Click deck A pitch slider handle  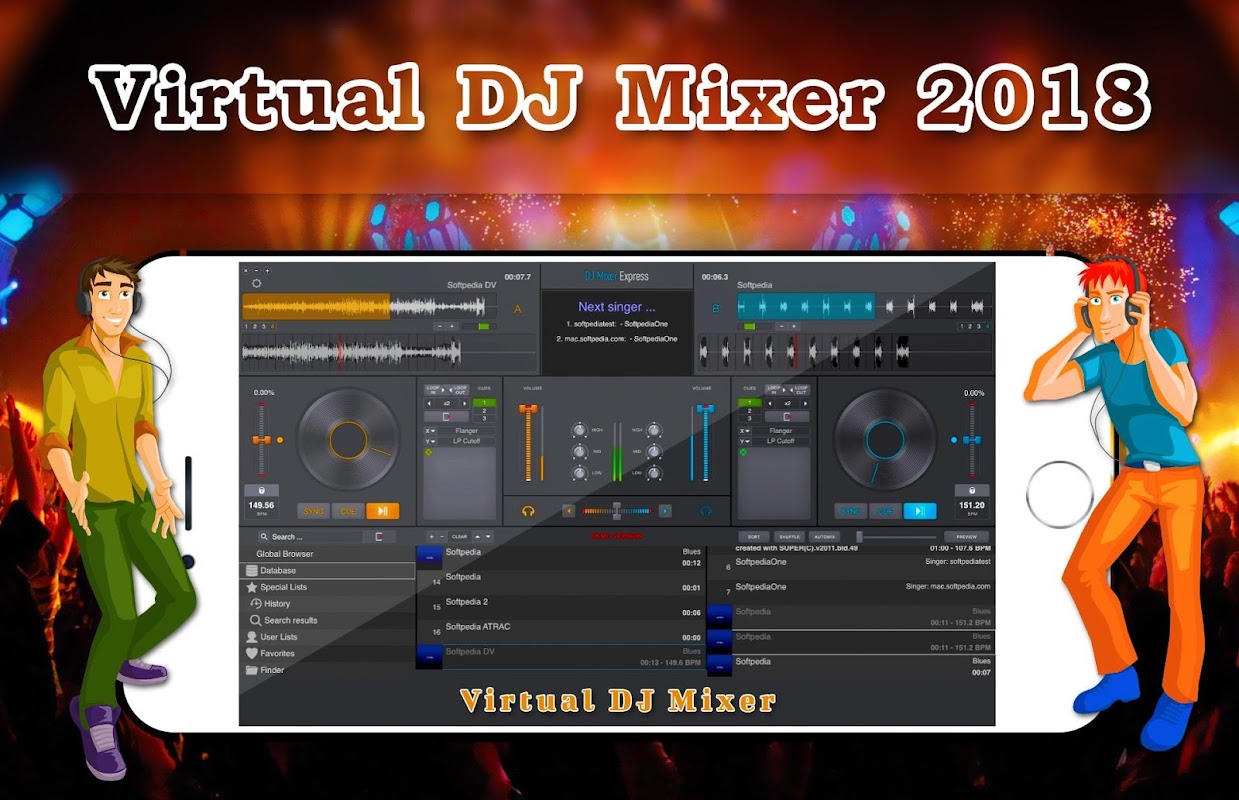click(x=261, y=440)
